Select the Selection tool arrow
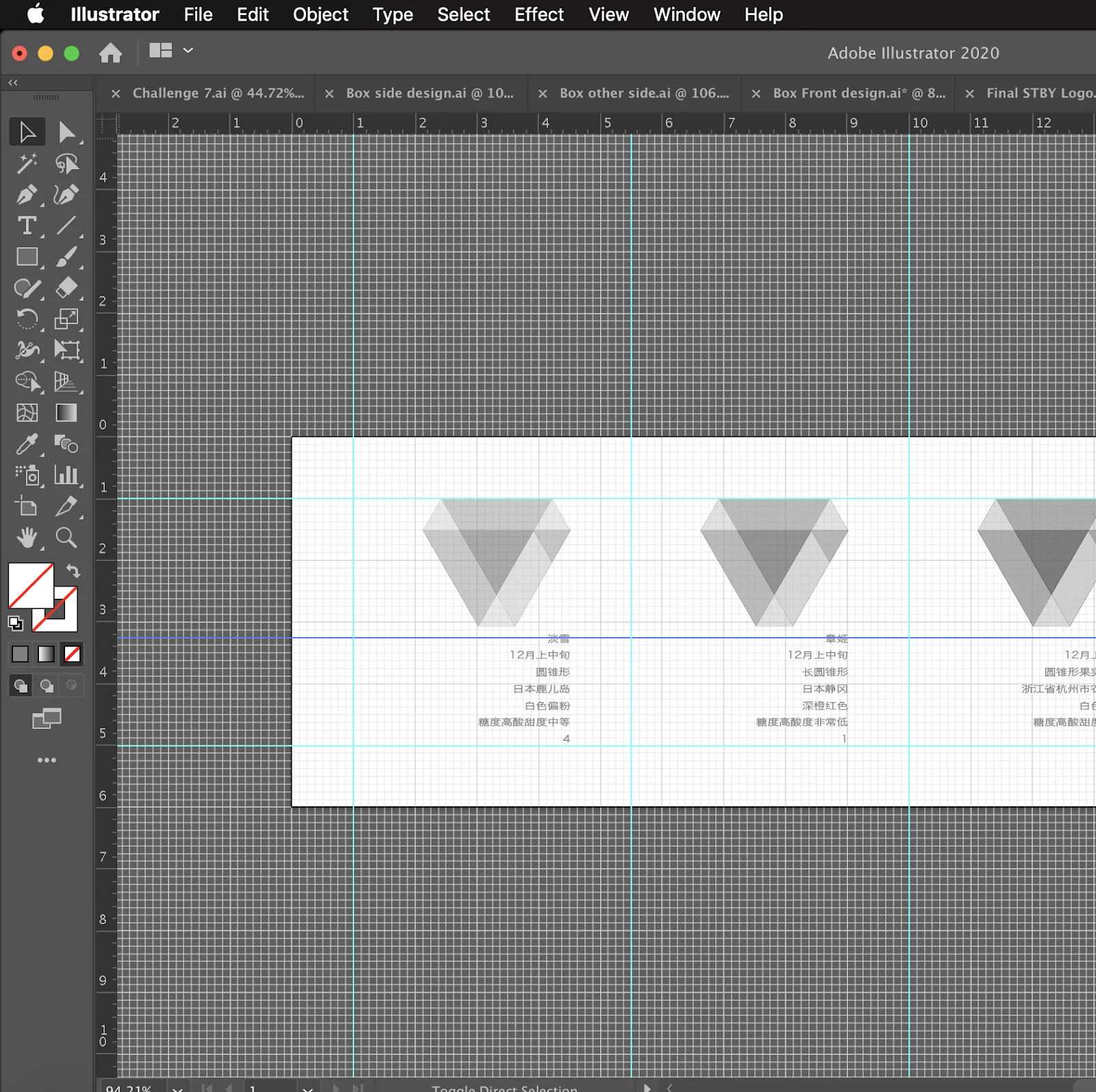This screenshot has width=1096, height=1092. point(27,132)
